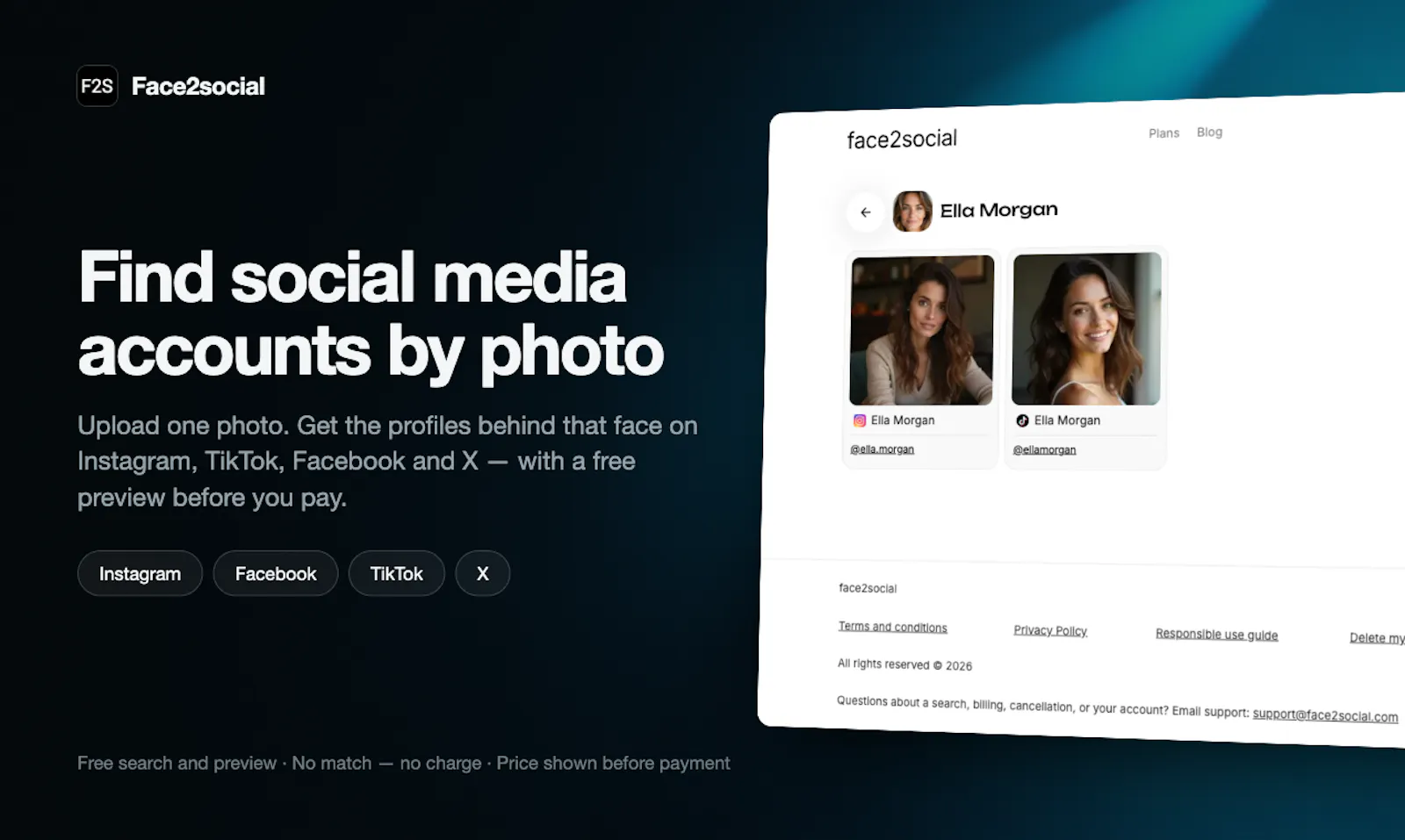This screenshot has width=1405, height=840.
Task: Click the Delete my footer link
Action: (x=1377, y=638)
